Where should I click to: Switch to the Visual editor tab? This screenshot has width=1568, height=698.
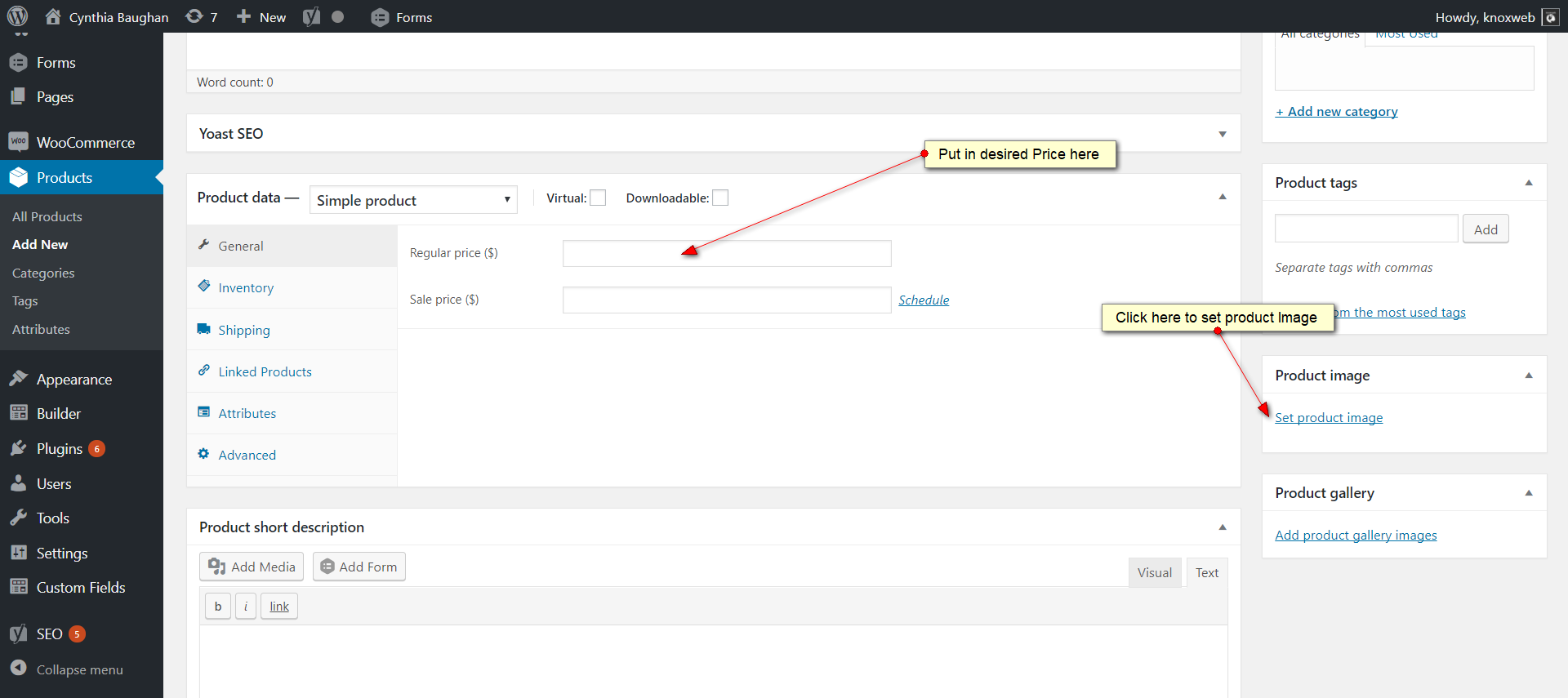click(x=1155, y=573)
